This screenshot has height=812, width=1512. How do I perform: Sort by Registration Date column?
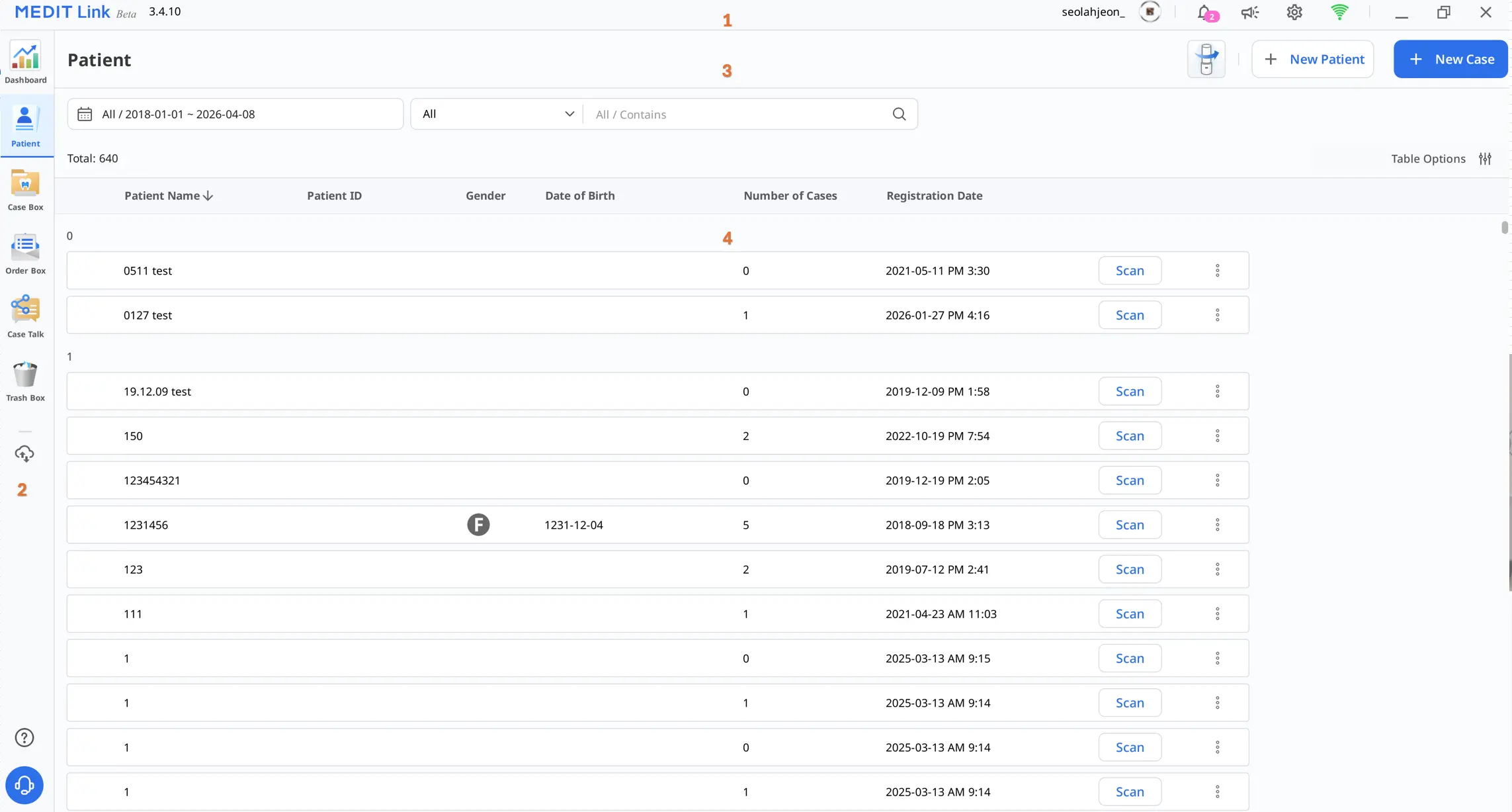coord(934,196)
